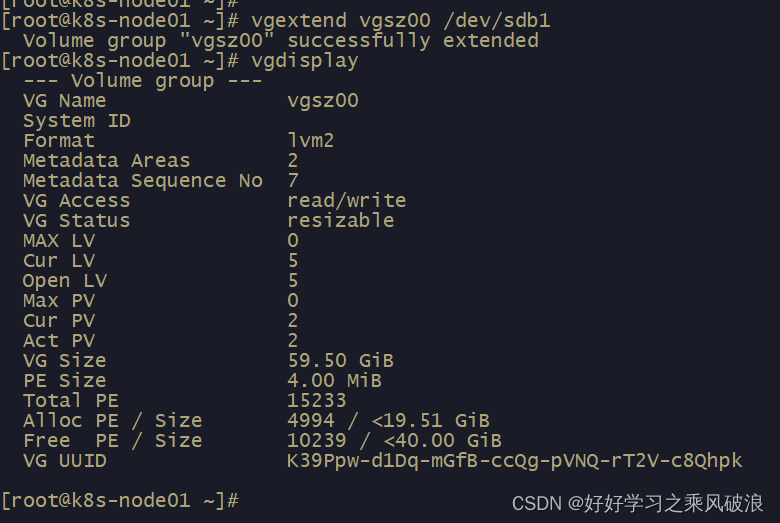780x523 pixels.
Task: Click the VG UUID string
Action: [514, 460]
